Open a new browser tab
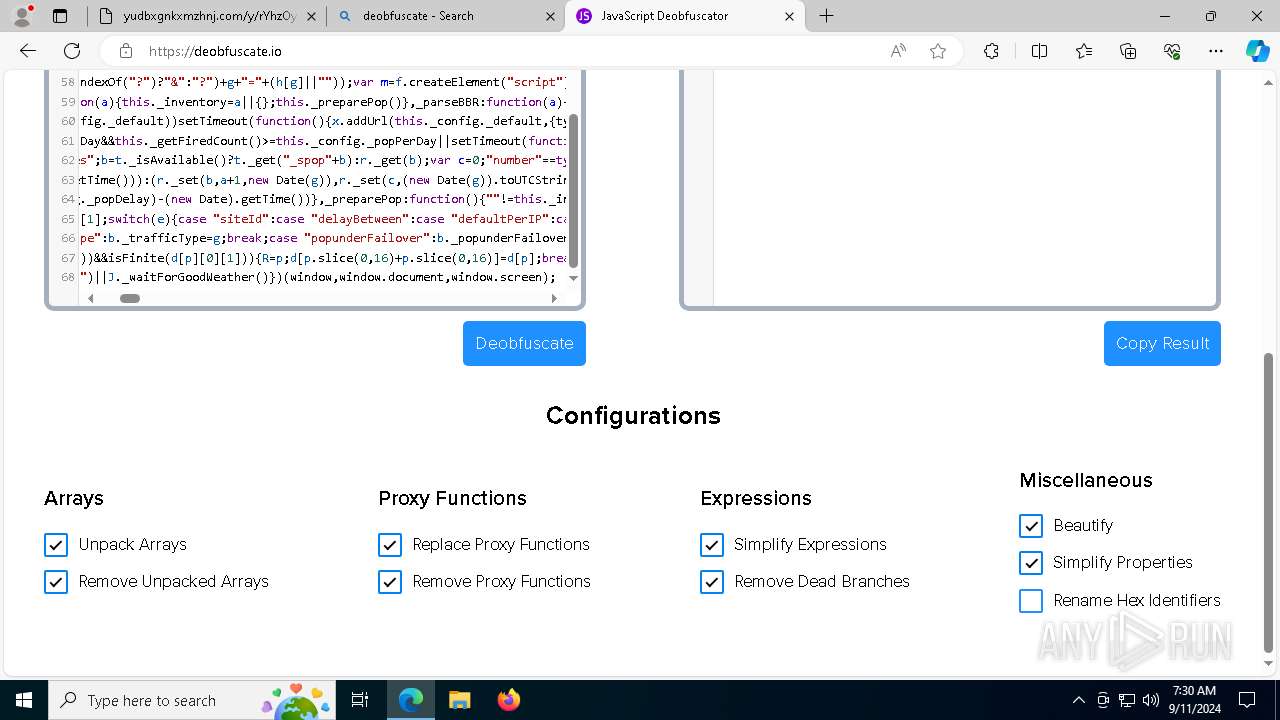The width and height of the screenshot is (1280, 720). 826,16
